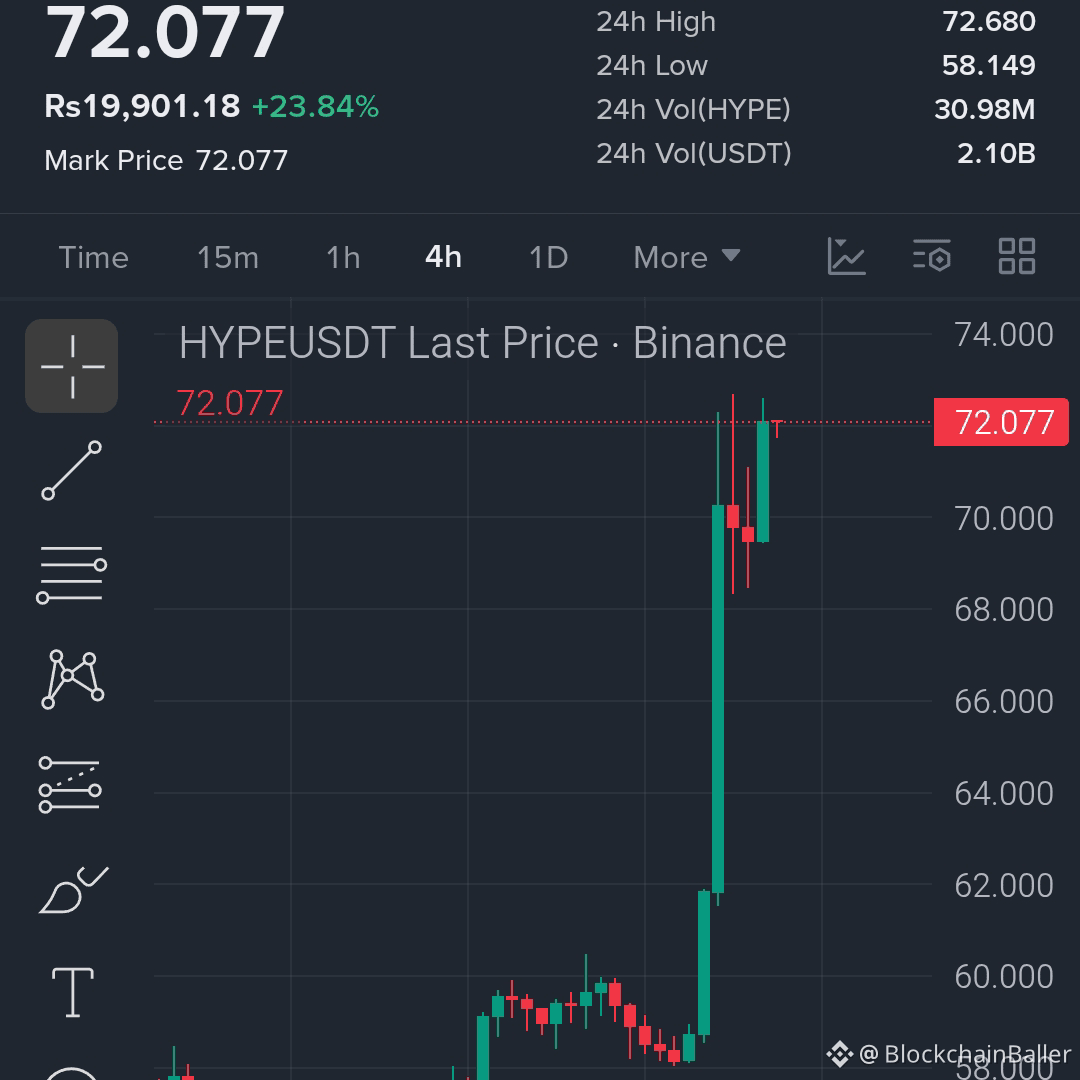Image resolution: width=1080 pixels, height=1080 pixels.
Task: Select the 4h interval tab
Action: tap(443, 257)
